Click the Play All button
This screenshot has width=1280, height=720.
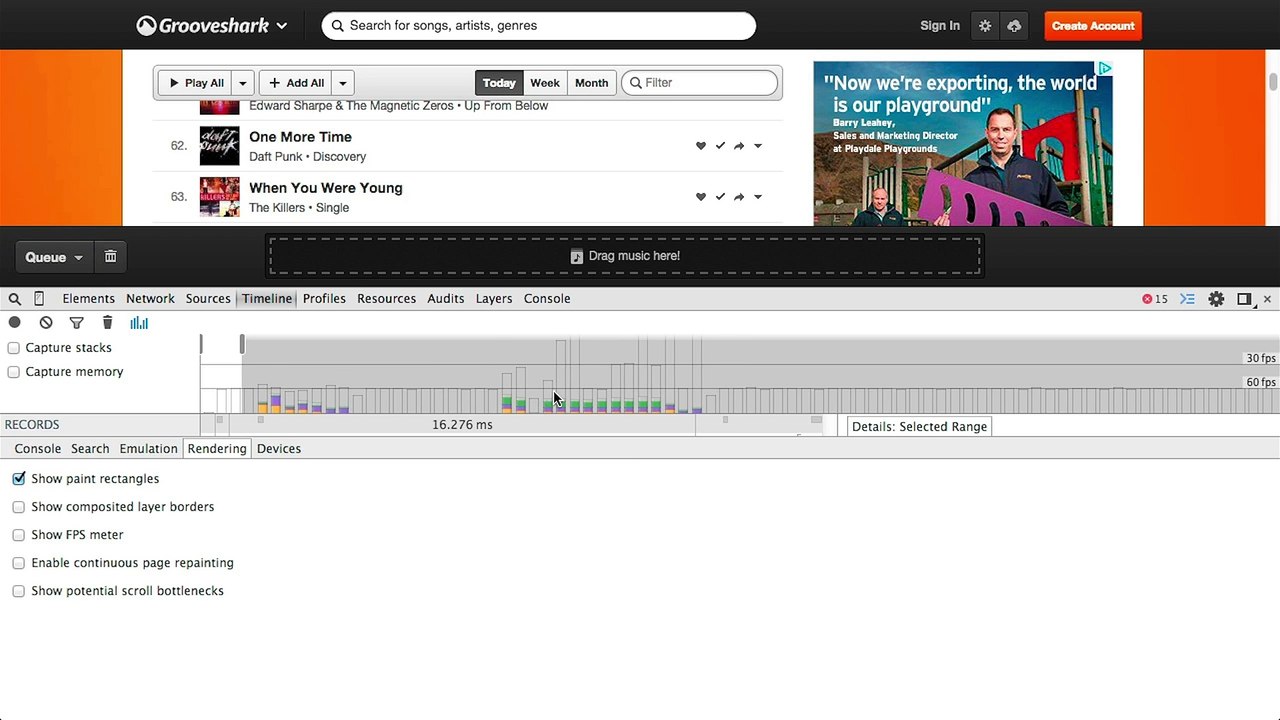point(196,83)
